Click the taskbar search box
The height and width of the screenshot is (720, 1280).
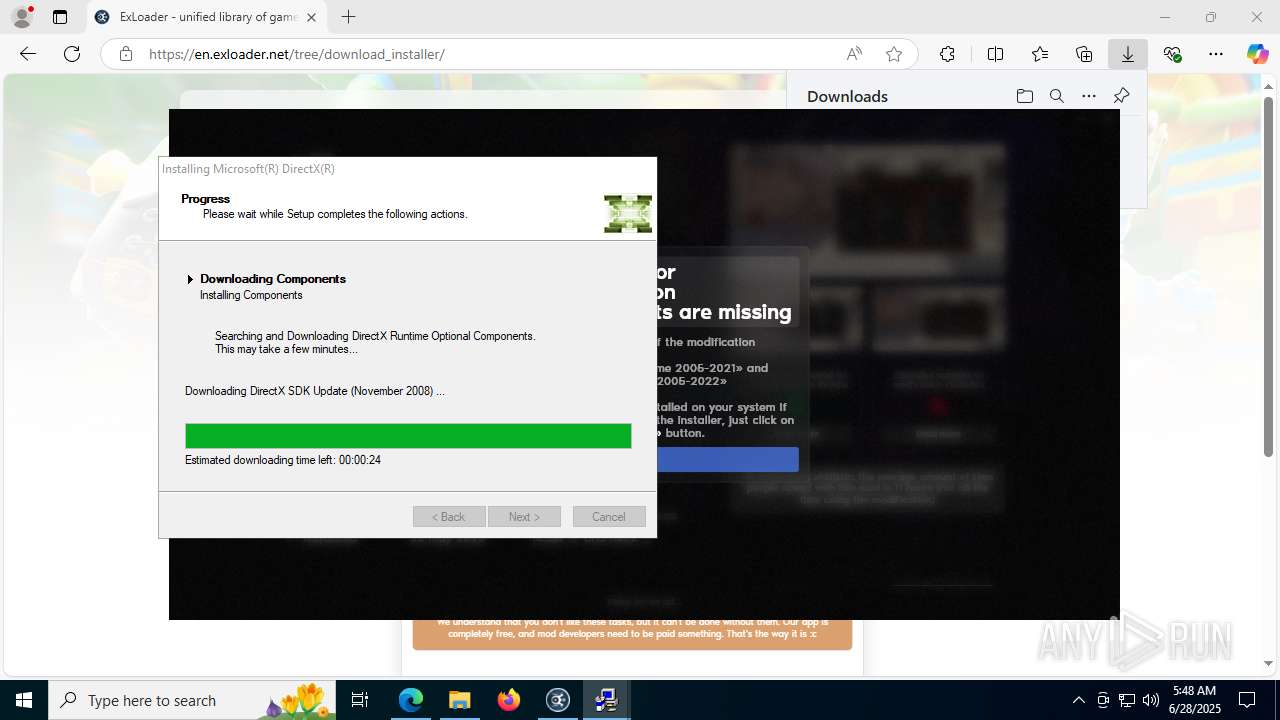[x=192, y=700]
